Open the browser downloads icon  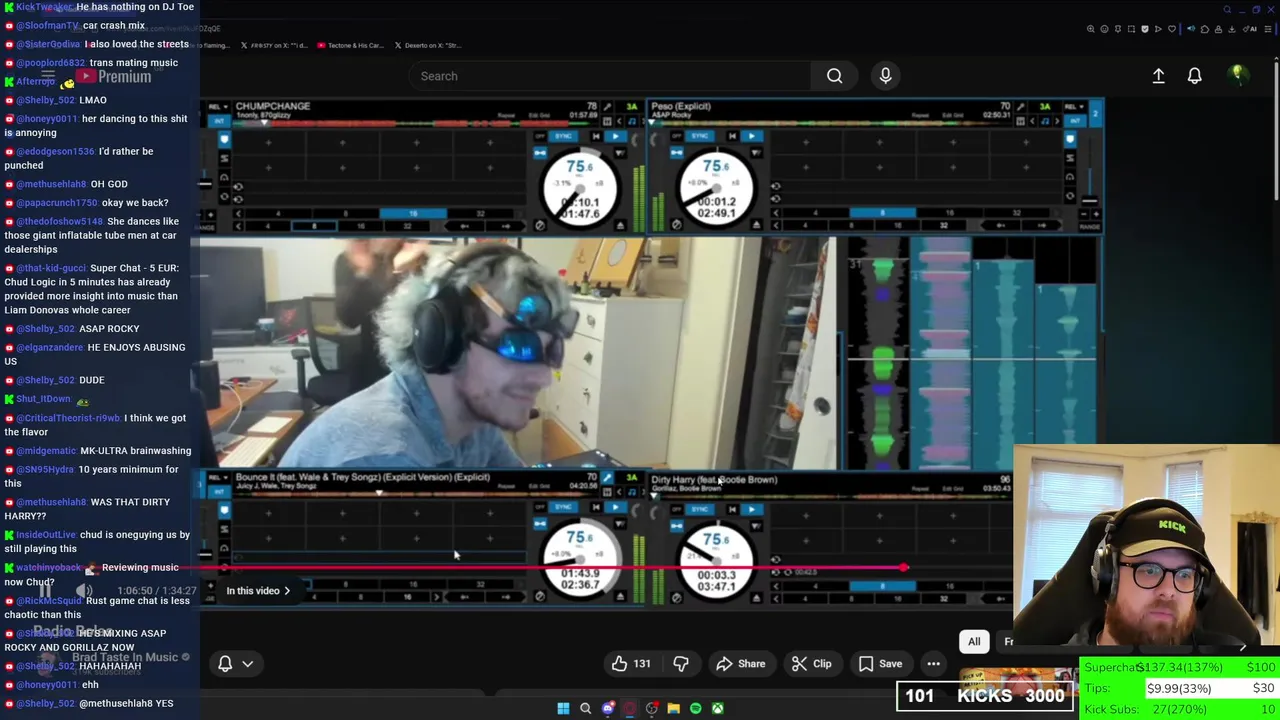(x=1232, y=29)
